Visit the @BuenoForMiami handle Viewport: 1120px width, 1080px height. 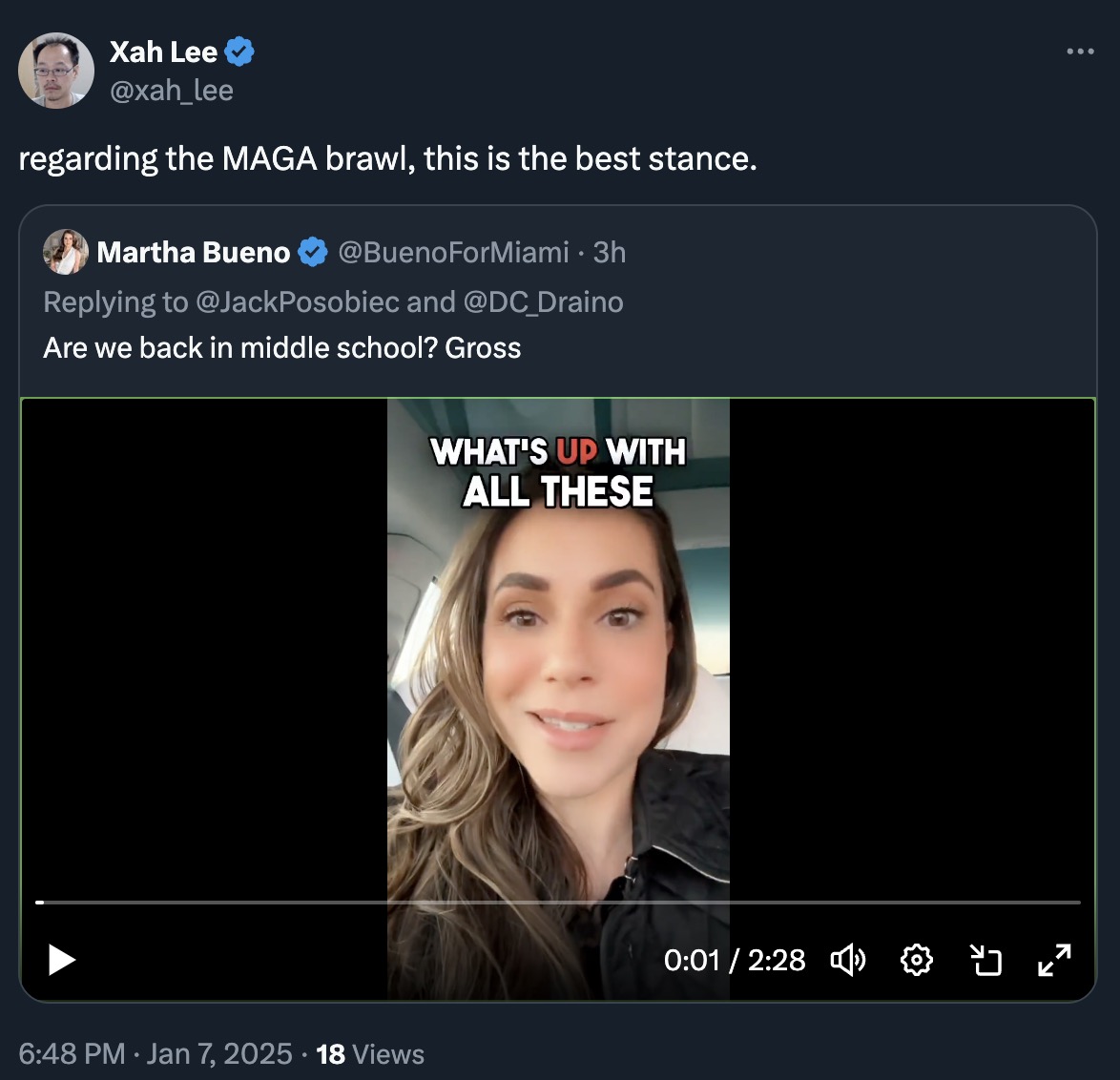pos(453,253)
